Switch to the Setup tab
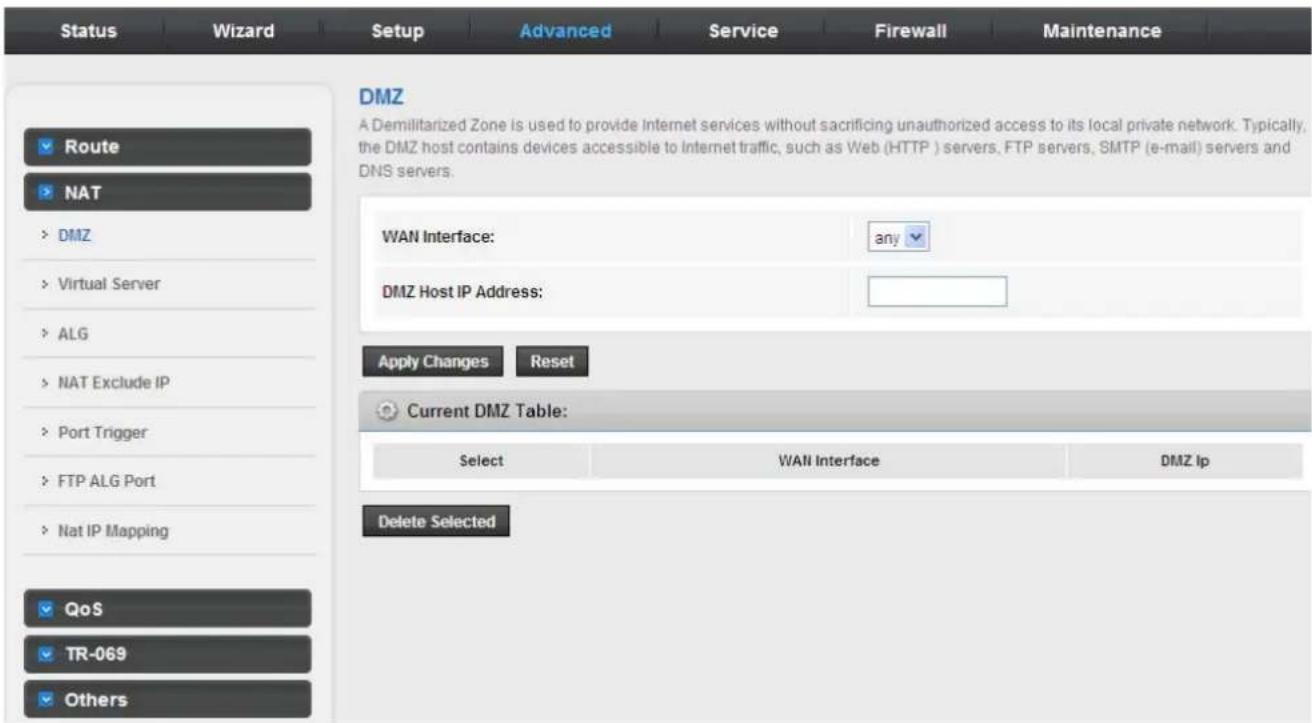This screenshot has width=1312, height=723. [x=397, y=31]
